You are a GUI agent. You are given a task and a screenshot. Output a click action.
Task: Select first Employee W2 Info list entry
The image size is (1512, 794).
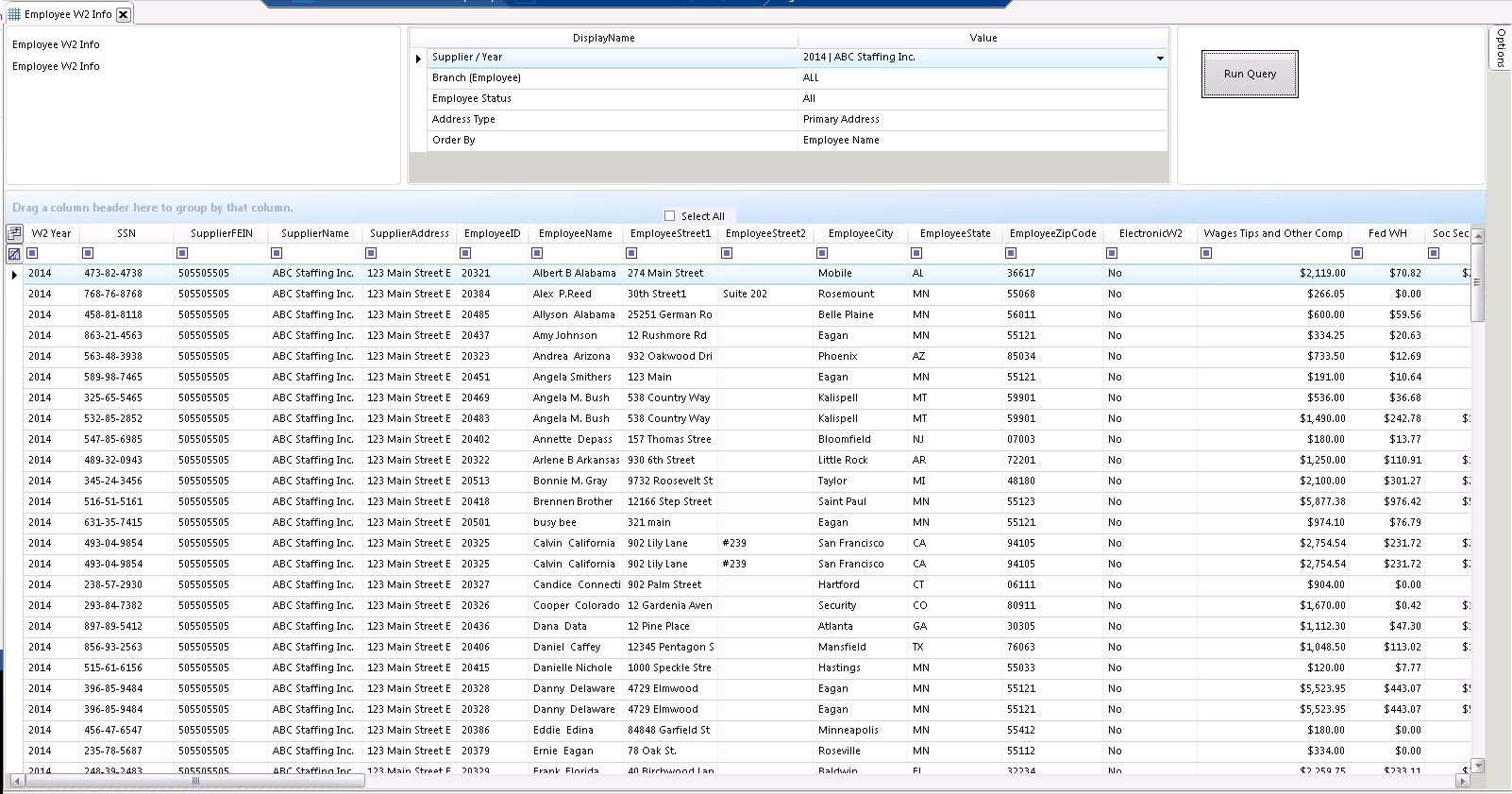(56, 44)
